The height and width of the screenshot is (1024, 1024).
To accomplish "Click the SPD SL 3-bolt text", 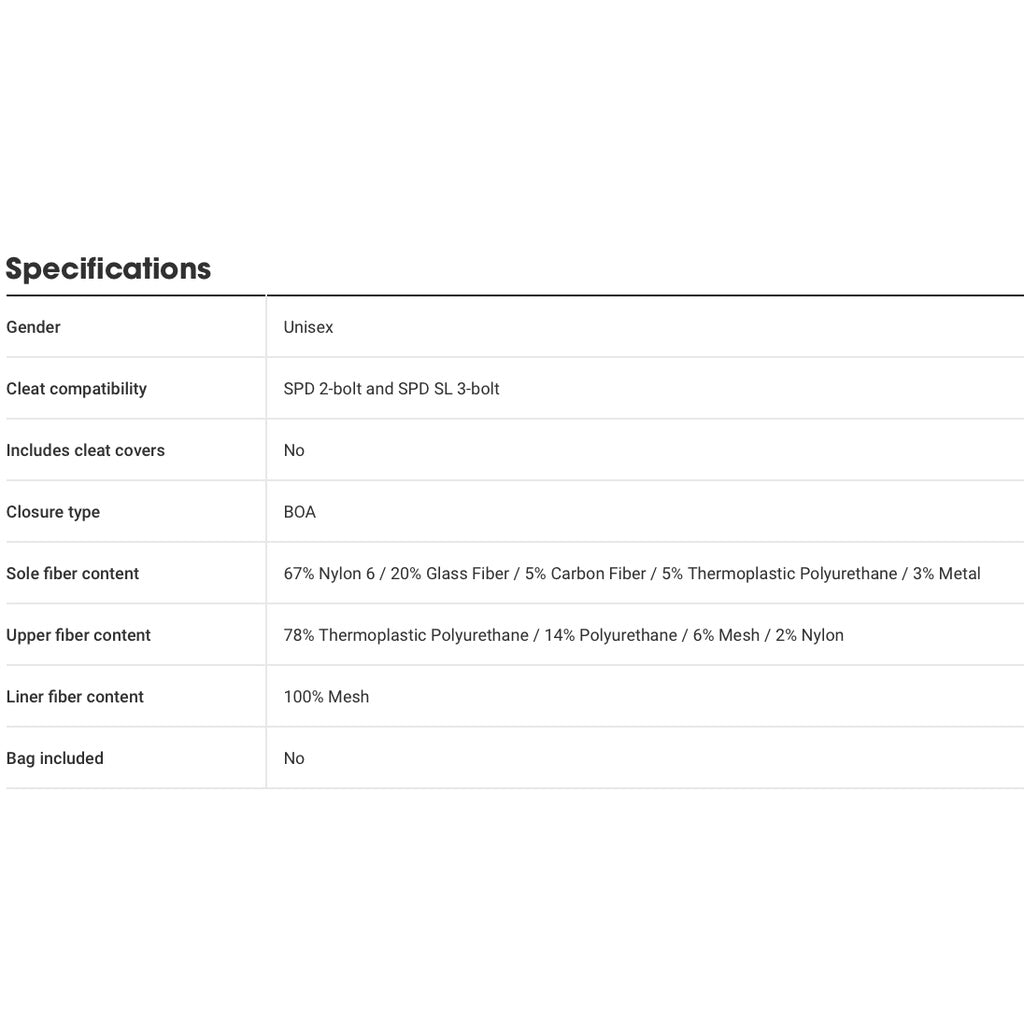I will 448,389.
